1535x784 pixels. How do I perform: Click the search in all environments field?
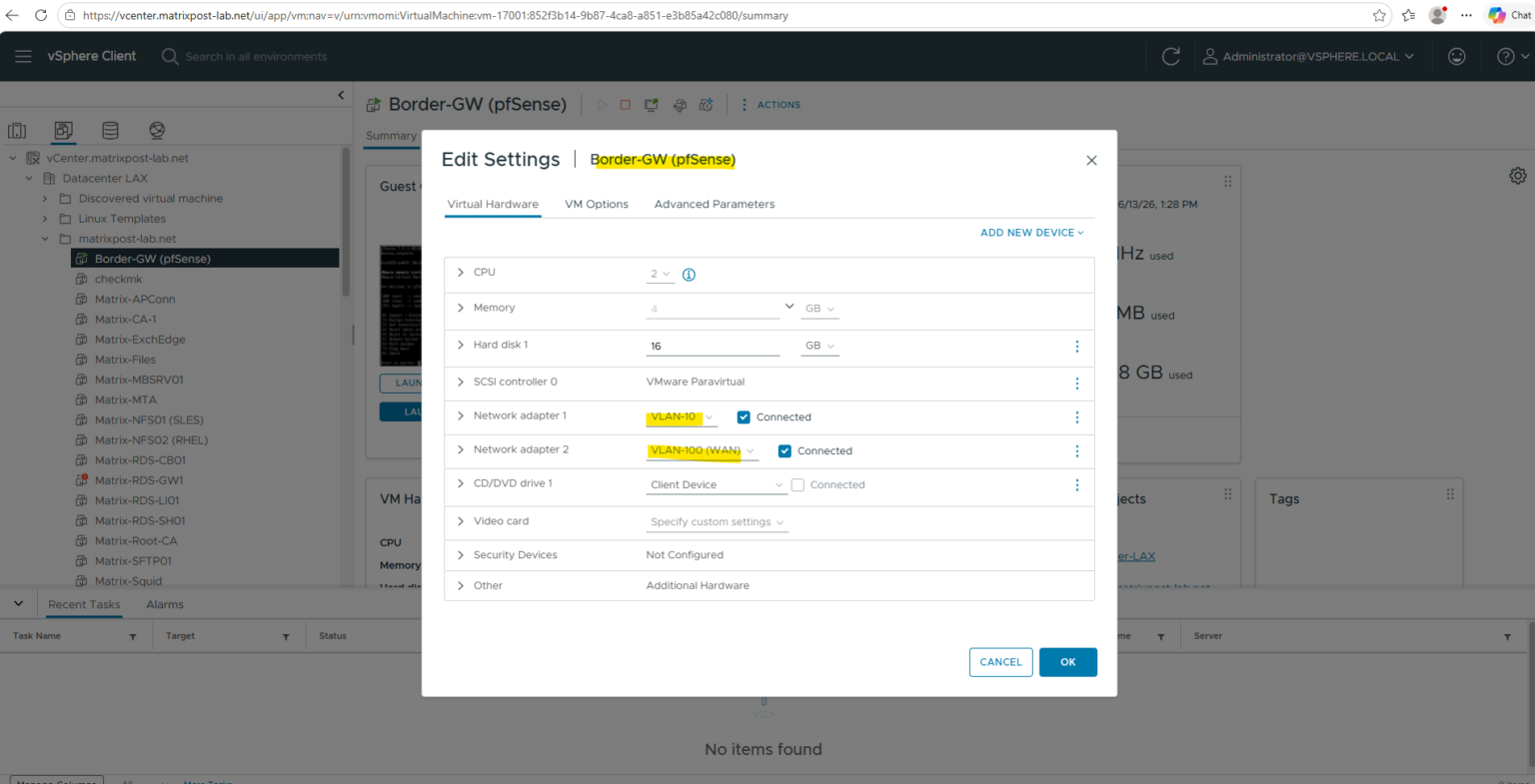256,57
